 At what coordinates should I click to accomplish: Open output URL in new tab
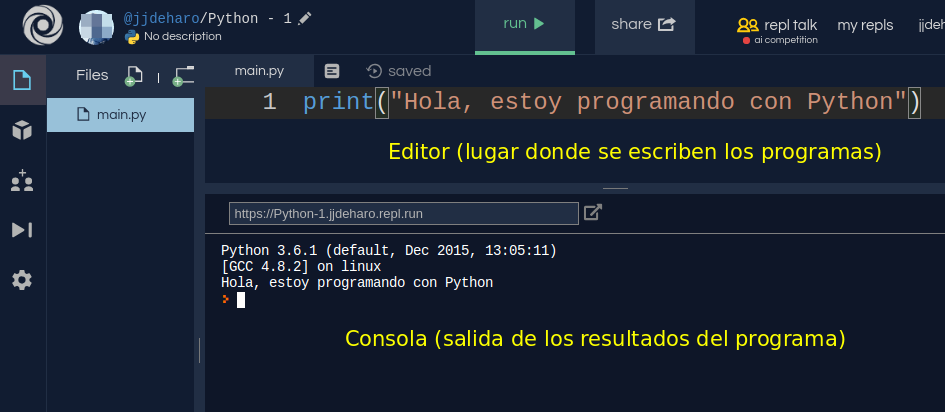pyautogui.click(x=593, y=212)
